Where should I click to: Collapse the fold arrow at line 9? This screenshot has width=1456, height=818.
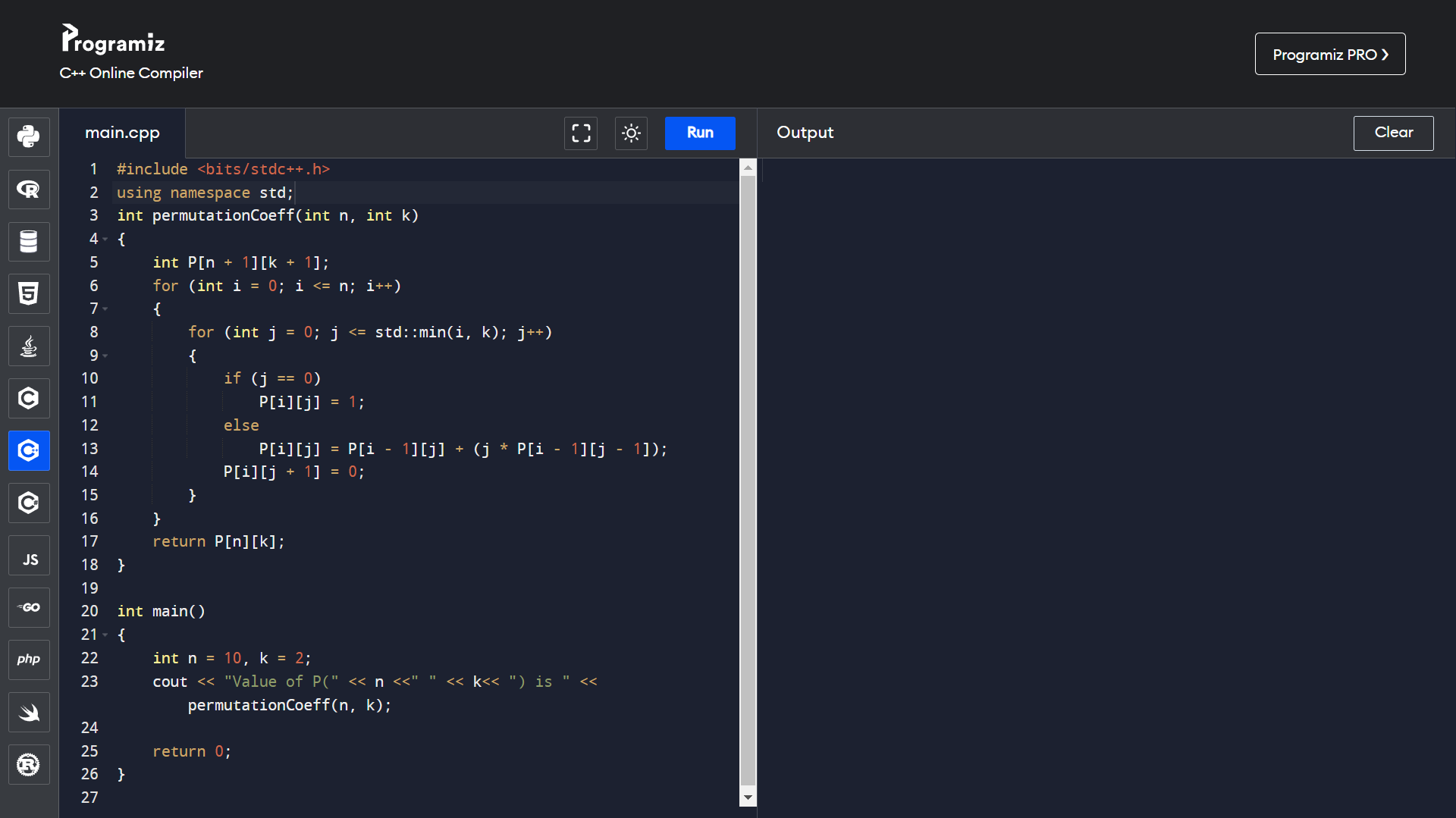pyautogui.click(x=105, y=356)
